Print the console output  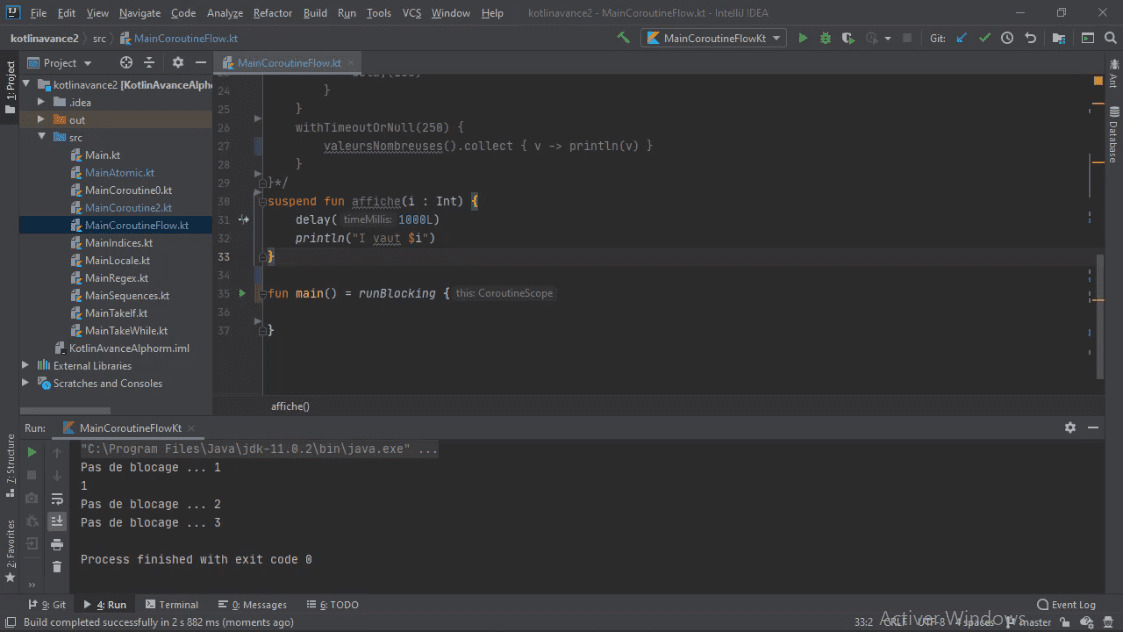point(57,544)
